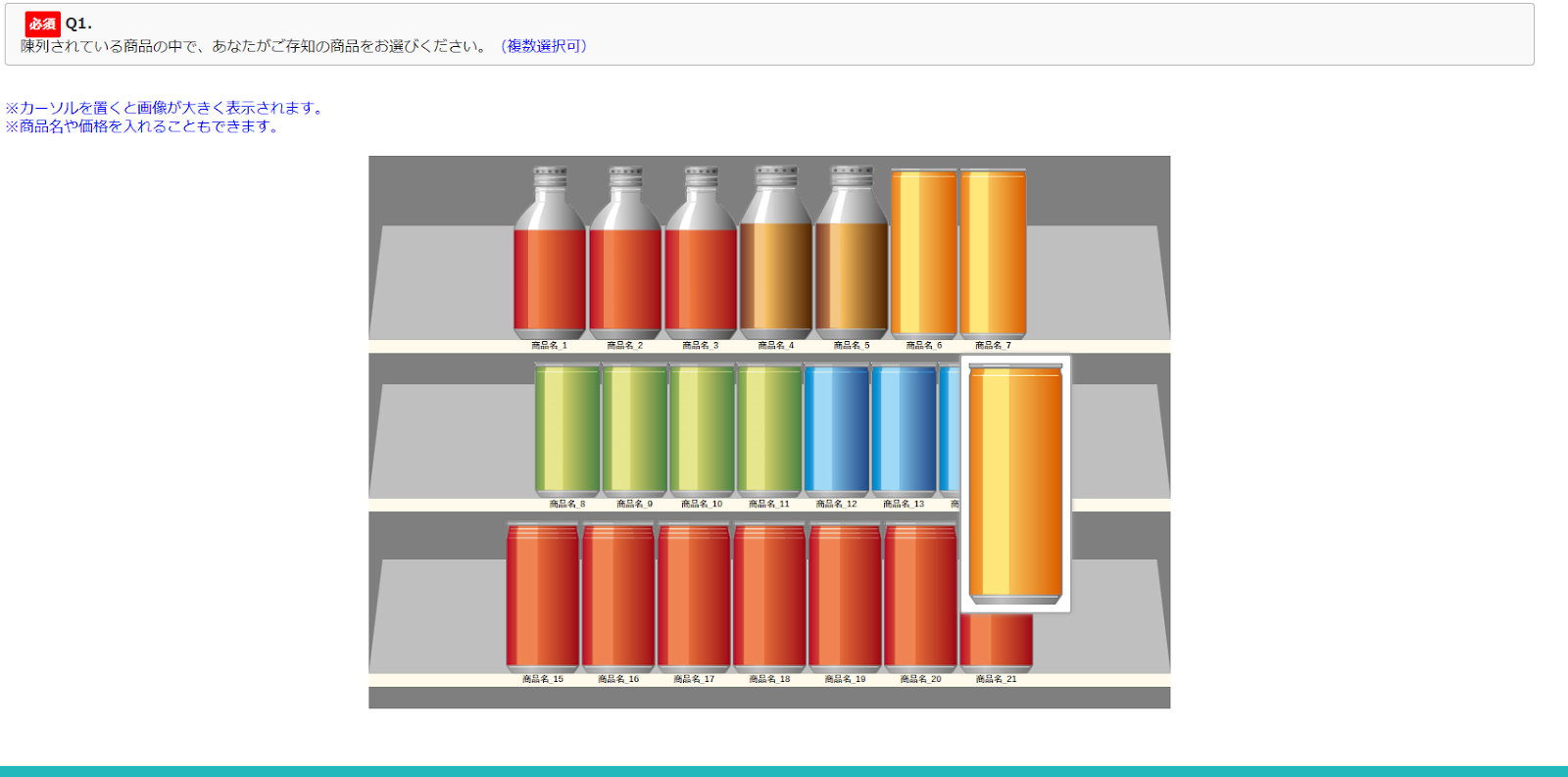
Task: Select the orange can labeled 商品名_6
Action: click(923, 253)
